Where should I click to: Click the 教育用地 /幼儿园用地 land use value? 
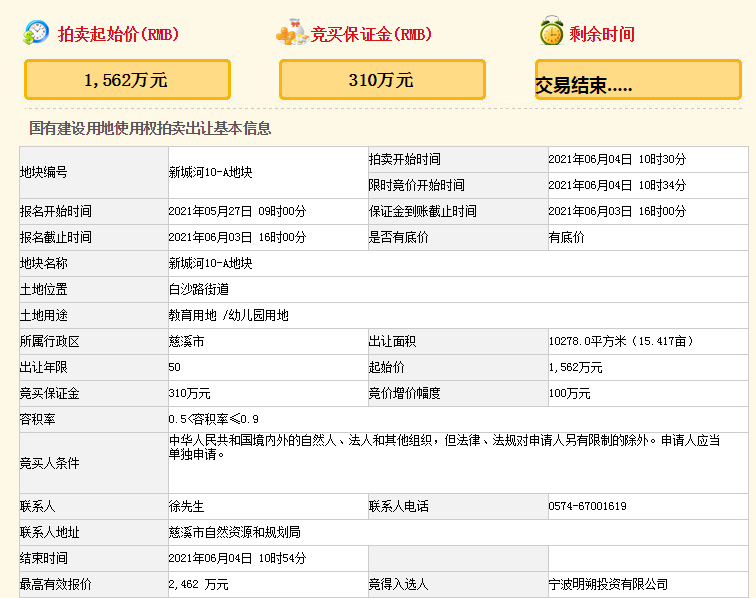[x=228, y=315]
